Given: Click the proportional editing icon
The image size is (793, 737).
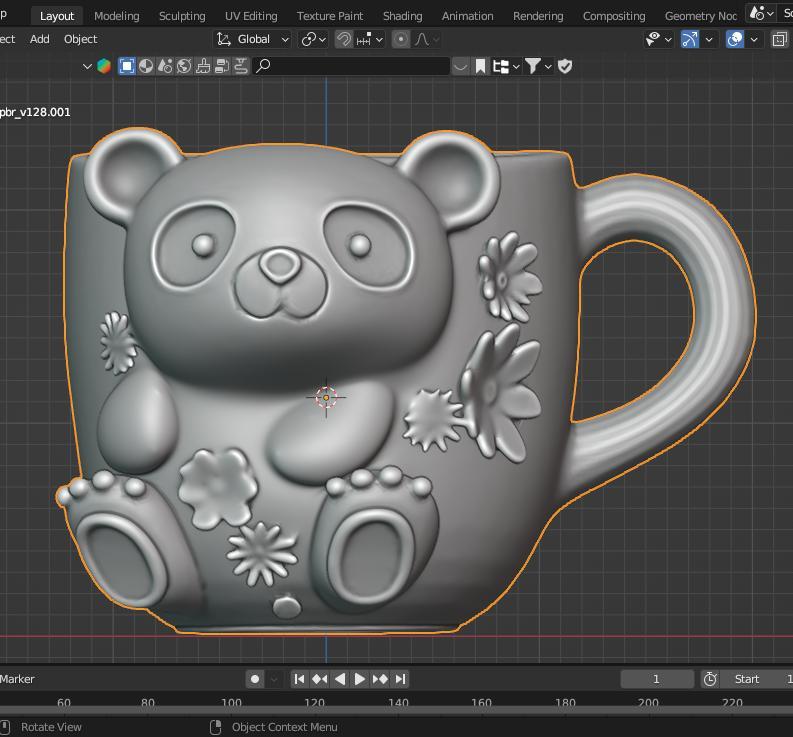Looking at the screenshot, I should pos(401,39).
